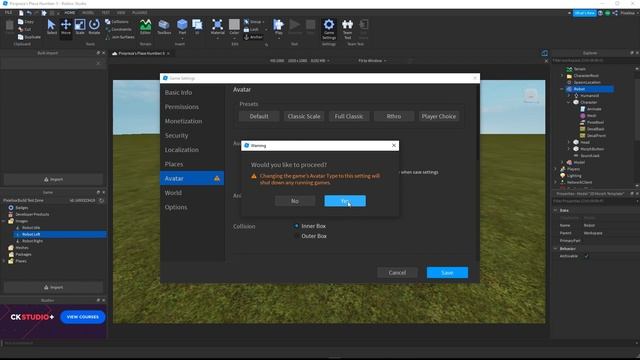Collapse the Images folder in Game panel
This screenshot has height=360, width=640.
click(x=4, y=221)
